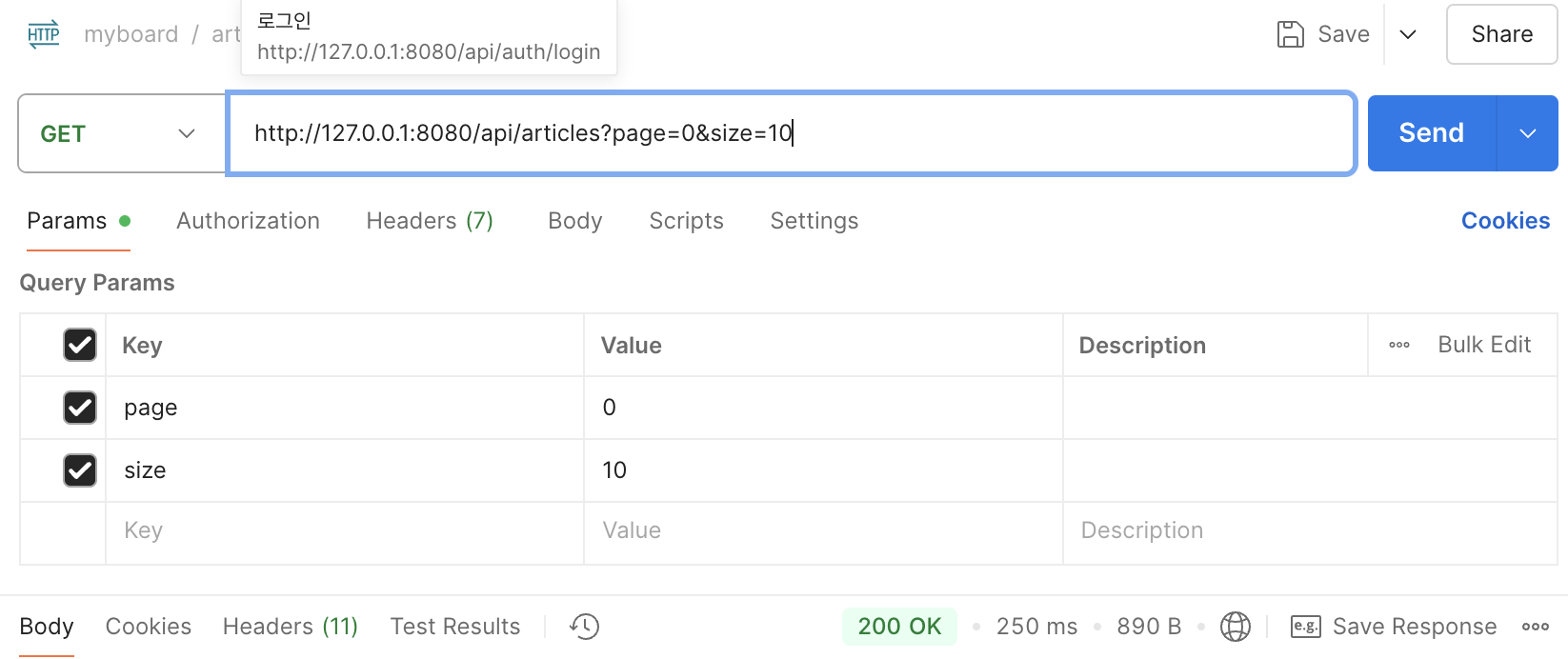Click the HTTP request type icon
1568x659 pixels.
tap(44, 34)
